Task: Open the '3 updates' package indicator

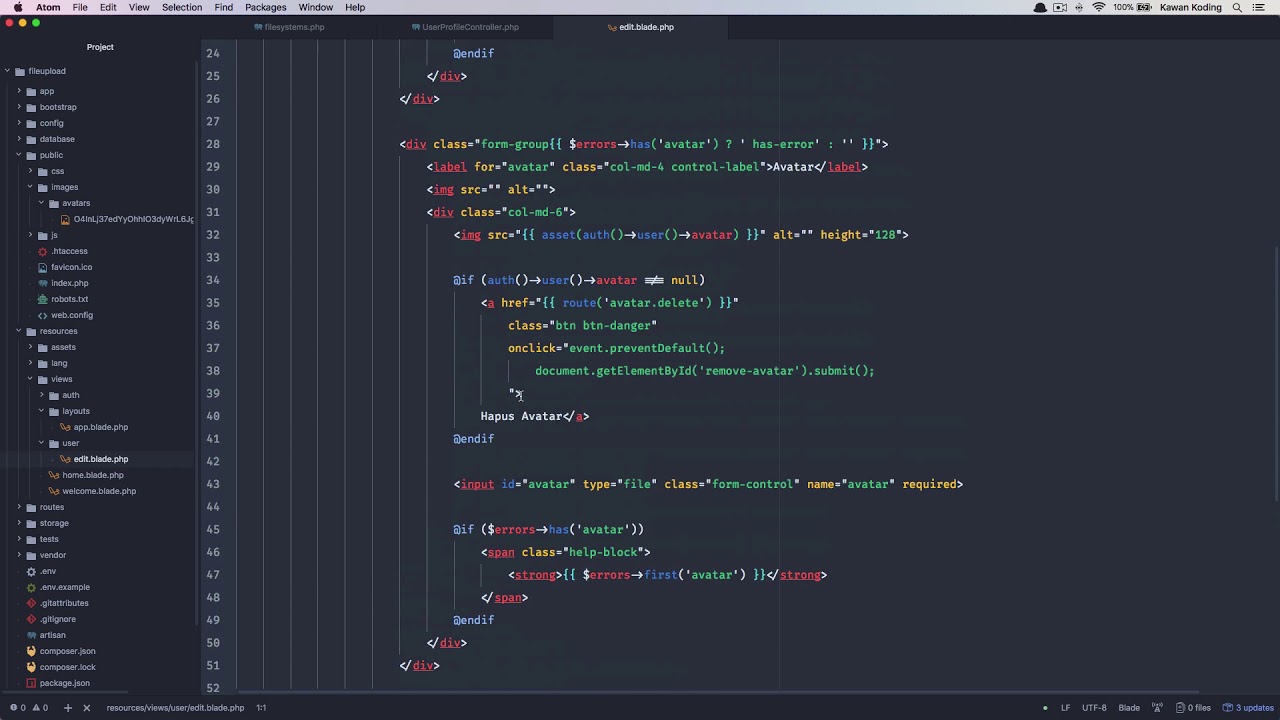Action: 1249,708
